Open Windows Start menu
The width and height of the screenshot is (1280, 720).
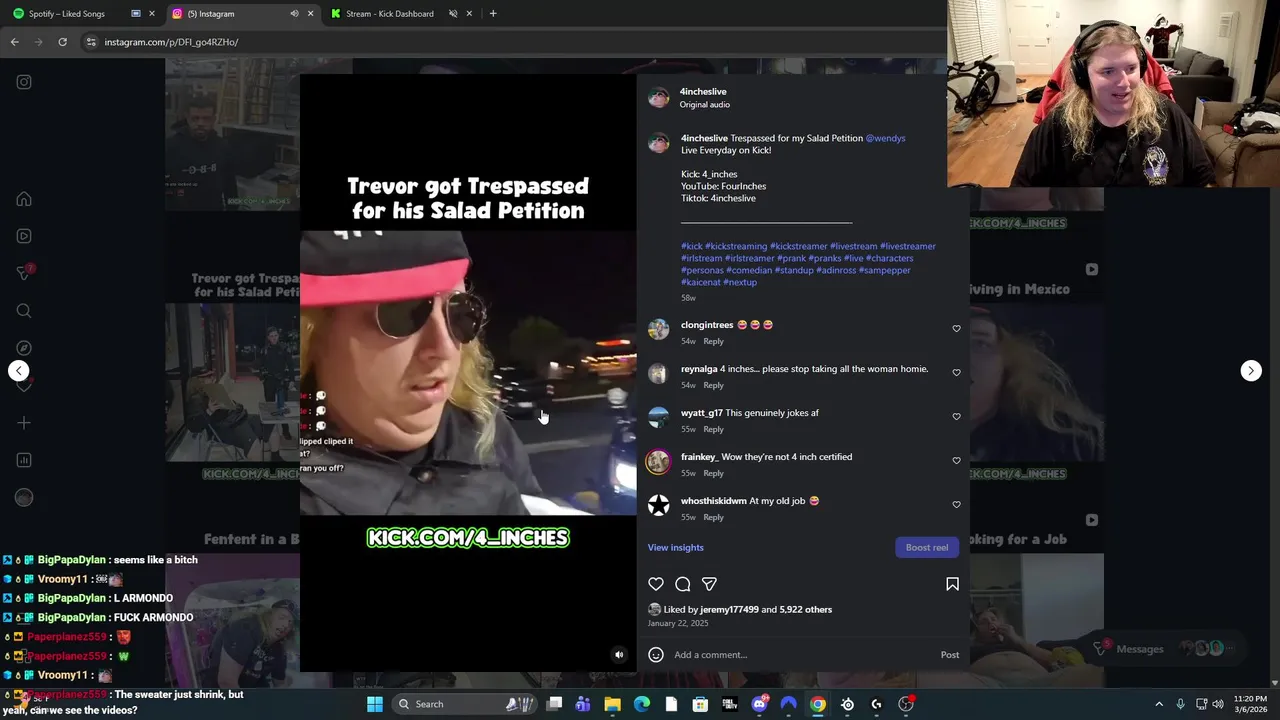374,704
